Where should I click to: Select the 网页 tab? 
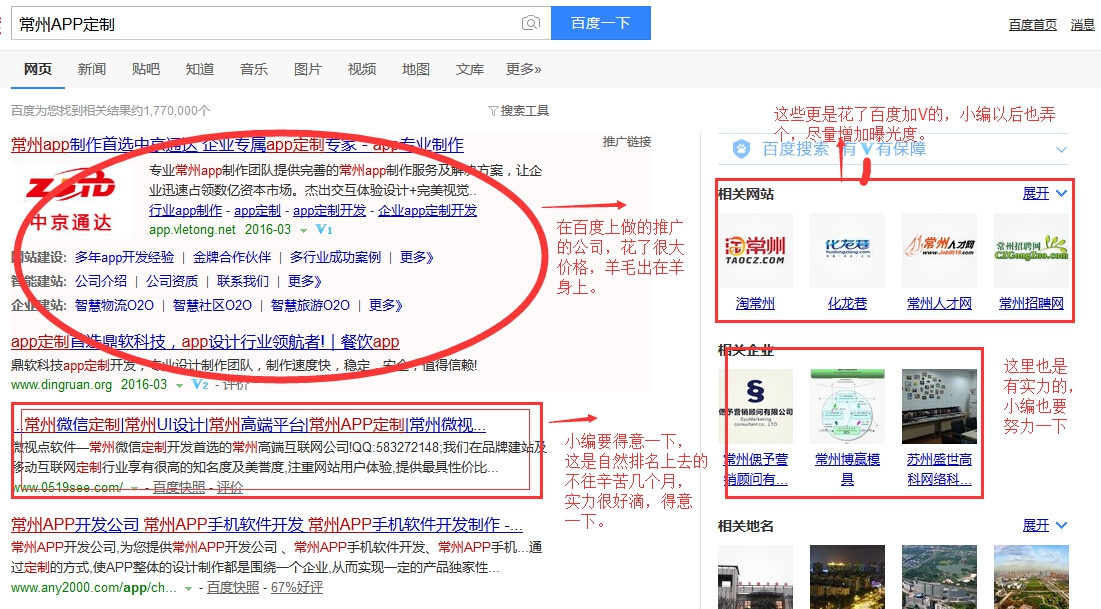(38, 69)
